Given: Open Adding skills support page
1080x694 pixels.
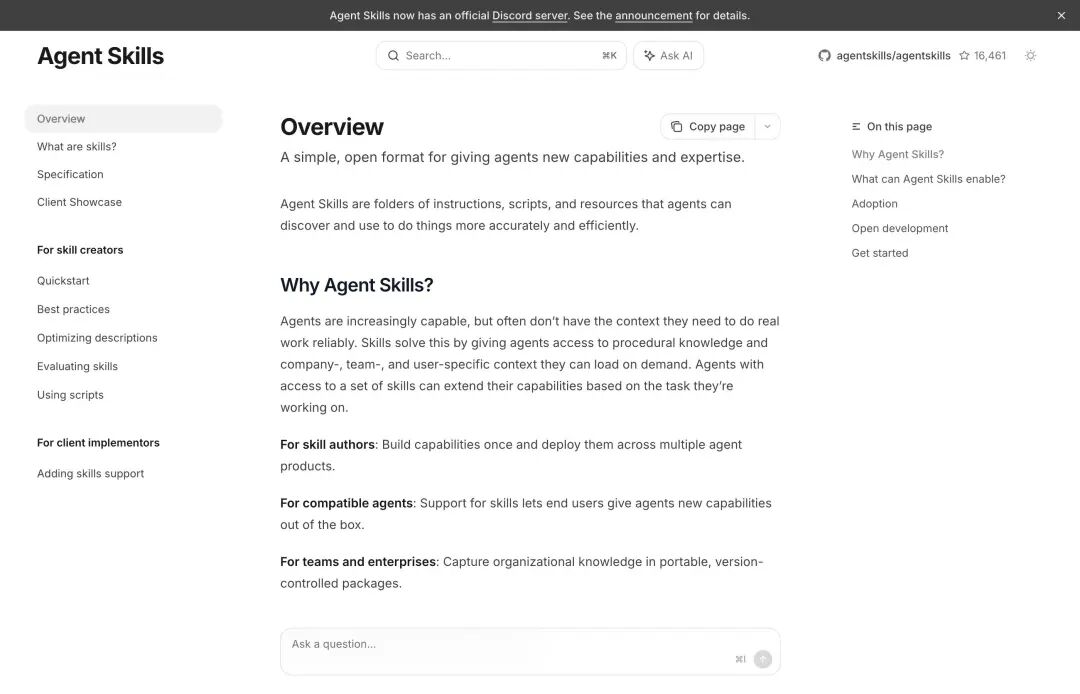Looking at the screenshot, I should pyautogui.click(x=90, y=474).
